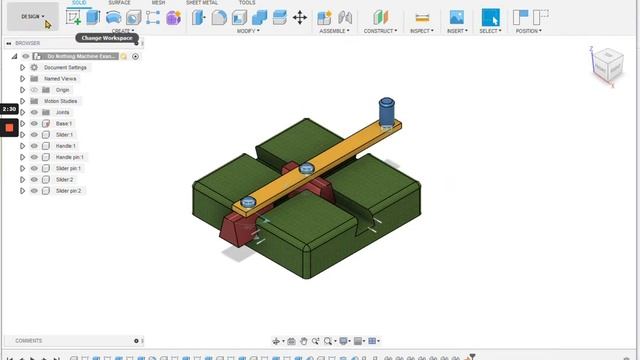Open the Viewports layout icon
Viewport: 640px width, 360px height.
coord(372,341)
